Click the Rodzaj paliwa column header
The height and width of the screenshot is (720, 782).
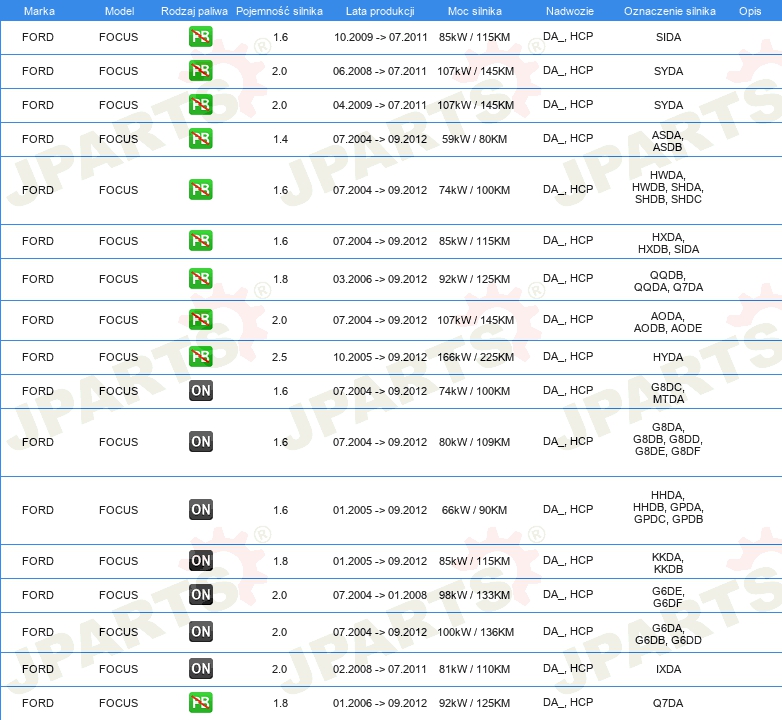tap(194, 11)
